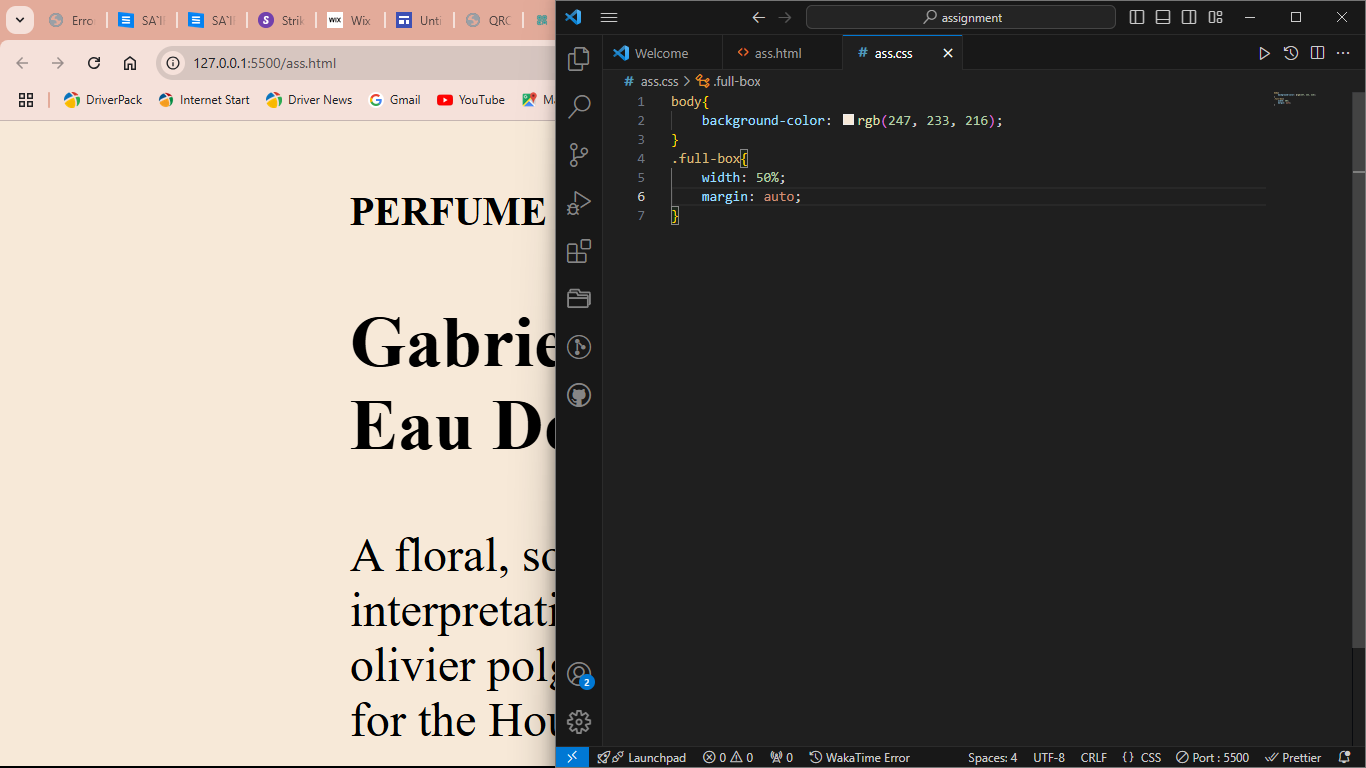The width and height of the screenshot is (1366, 768).
Task: Open the notifications bell in status bar
Action: 1344,757
